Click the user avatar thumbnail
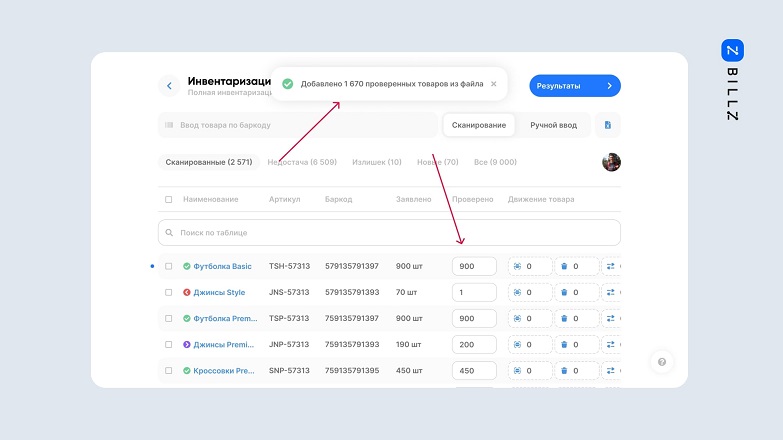 (x=611, y=162)
